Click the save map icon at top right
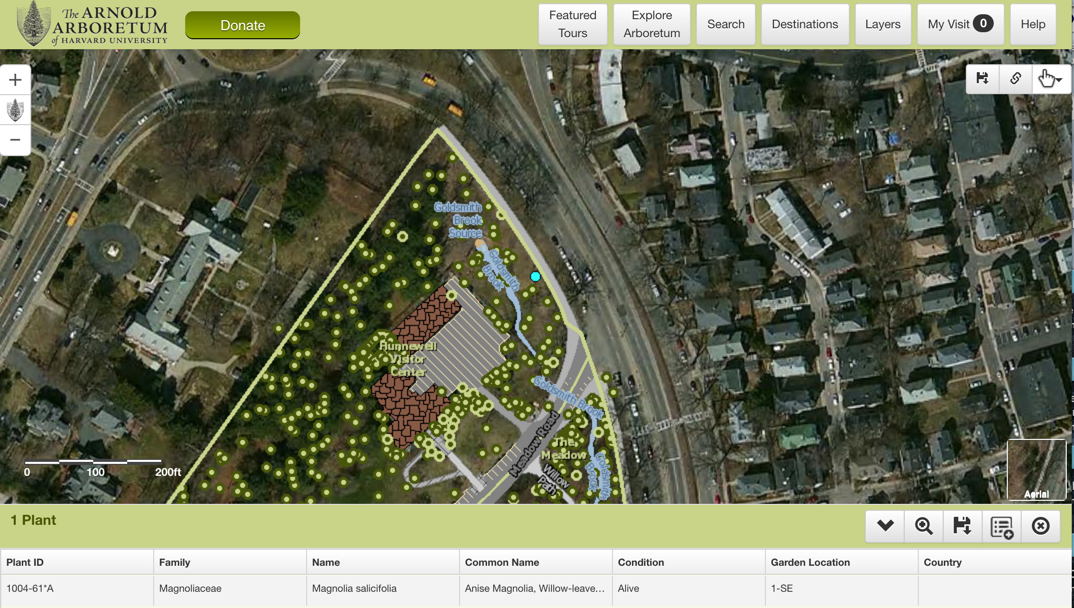 [982, 79]
